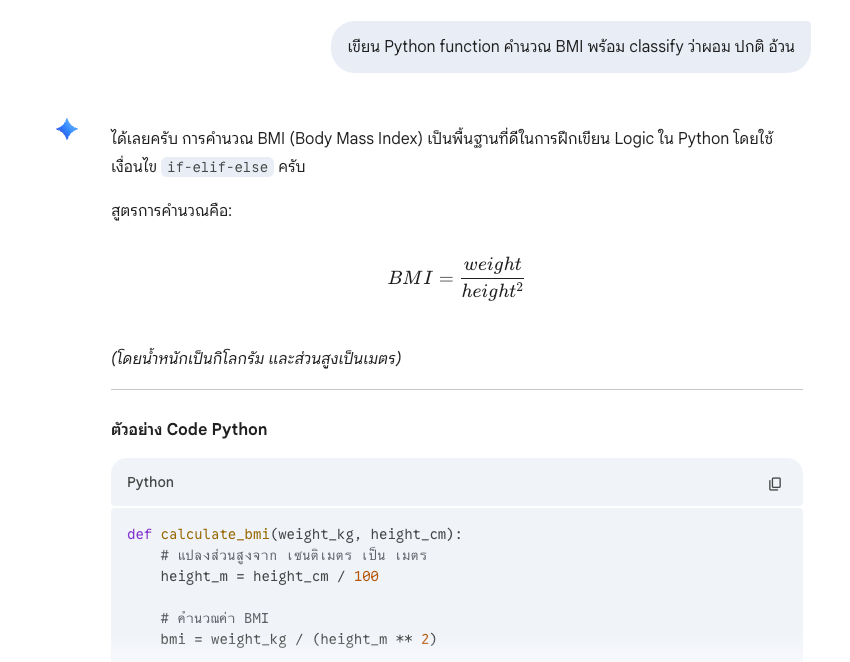
Task: Click the italic note about kilograms and meters
Action: (x=256, y=358)
